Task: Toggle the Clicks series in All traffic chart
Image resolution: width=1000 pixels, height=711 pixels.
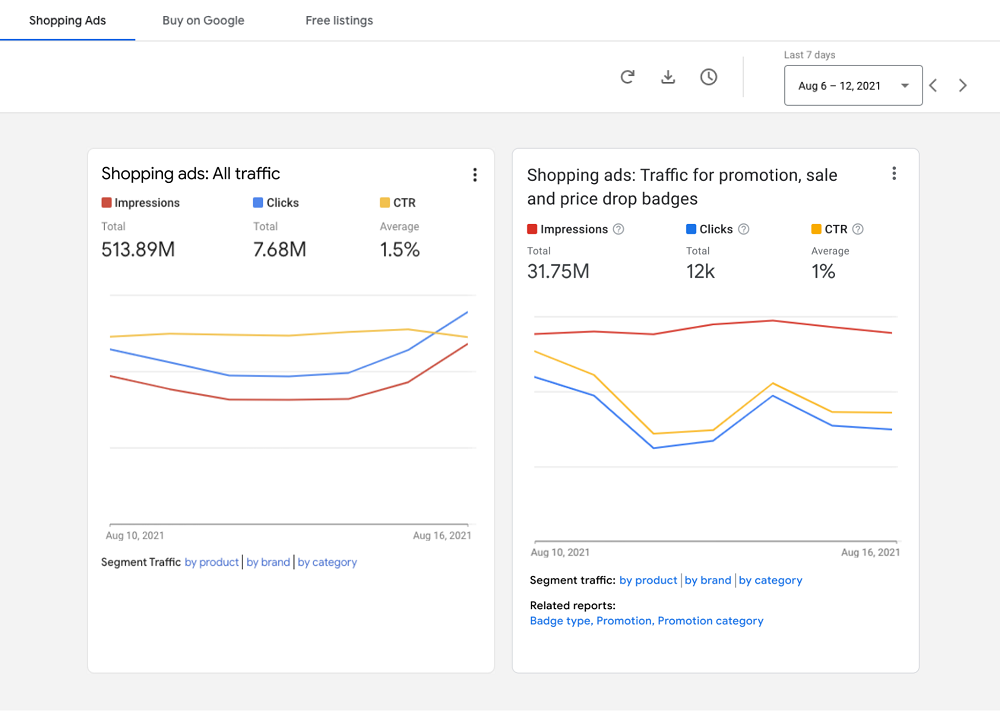Action: [276, 202]
